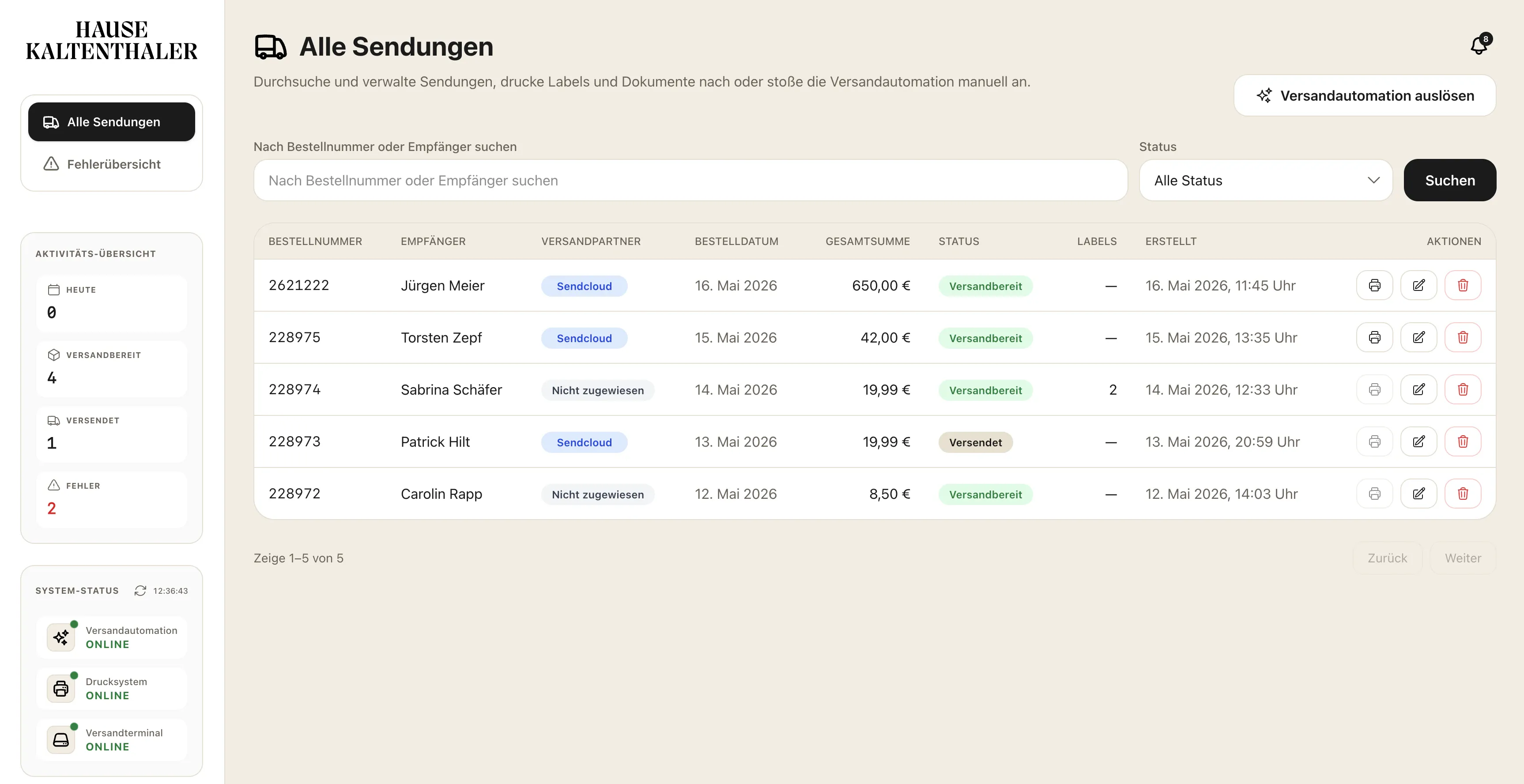Click Drucksystem ONLINE status text

[x=108, y=696]
